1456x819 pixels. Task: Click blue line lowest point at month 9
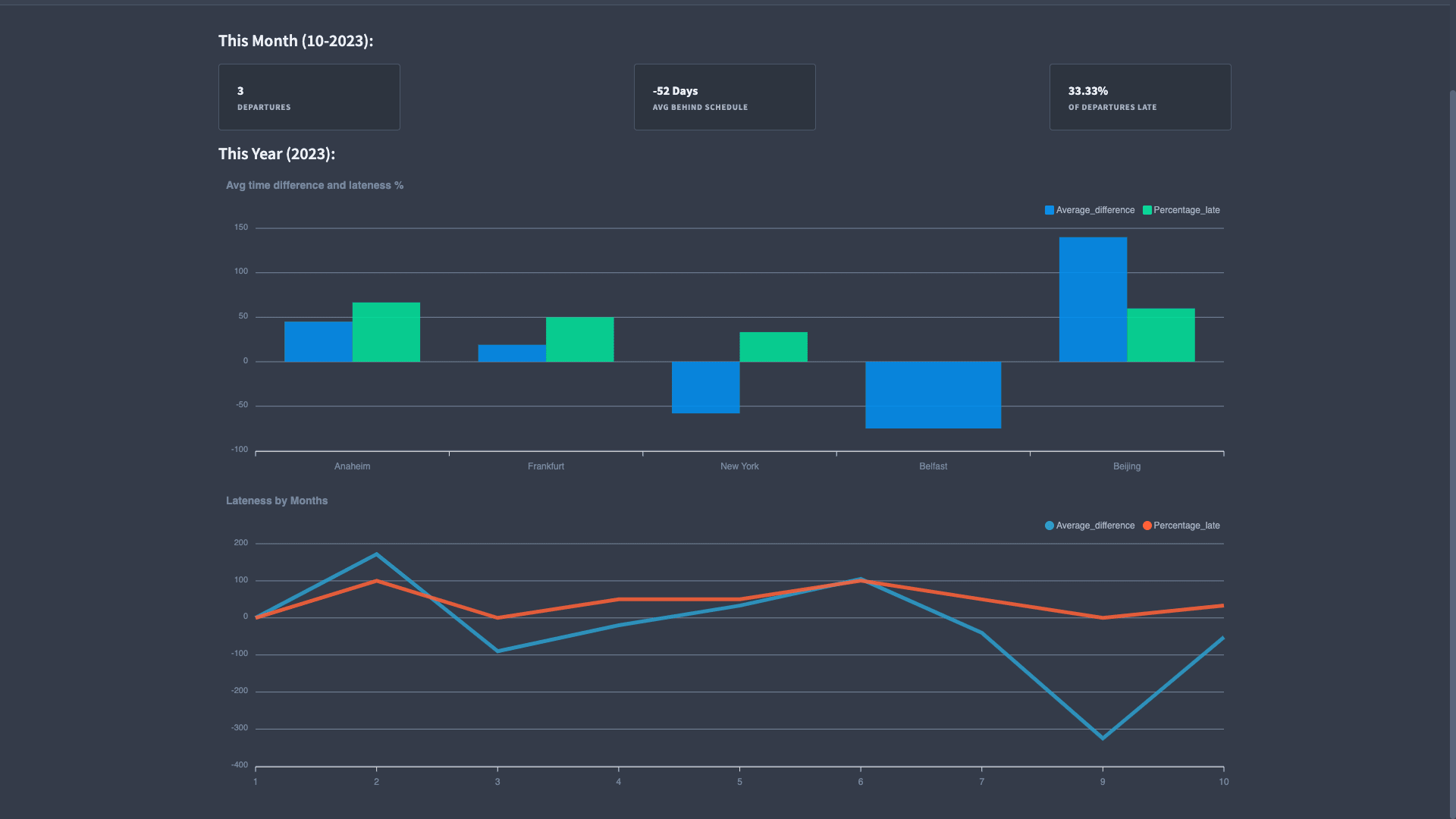click(x=1103, y=738)
